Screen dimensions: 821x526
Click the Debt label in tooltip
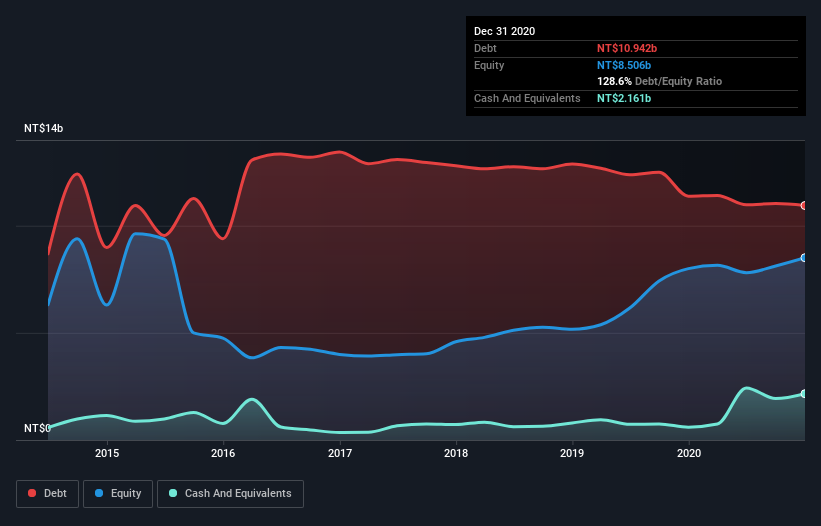485,48
